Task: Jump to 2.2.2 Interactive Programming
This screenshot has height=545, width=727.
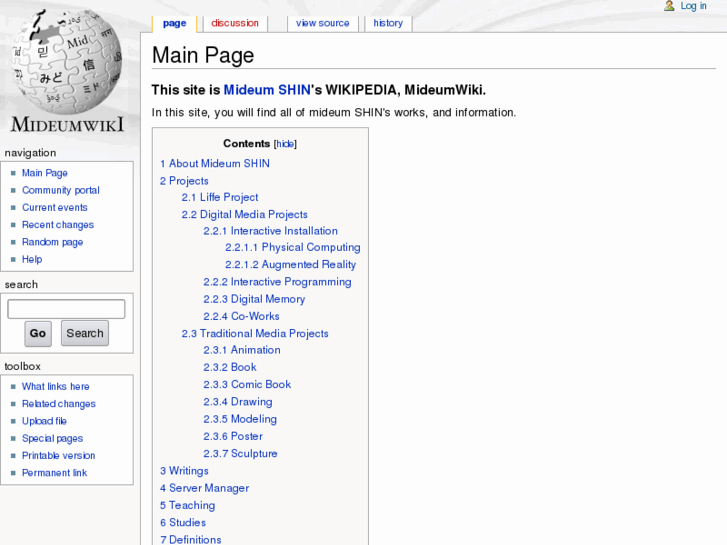Action: (x=277, y=282)
